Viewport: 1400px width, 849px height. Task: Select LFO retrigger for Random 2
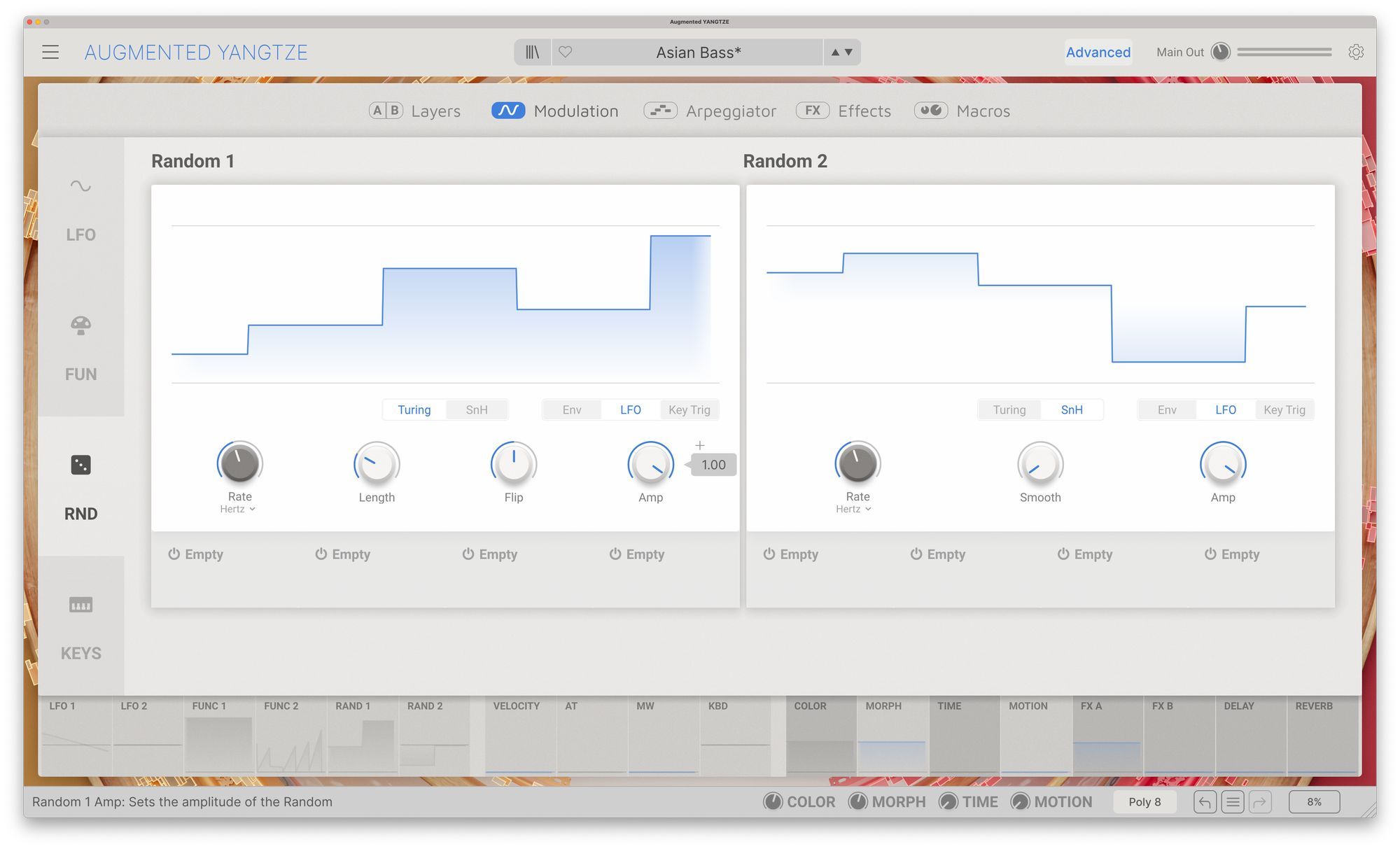(x=1226, y=410)
